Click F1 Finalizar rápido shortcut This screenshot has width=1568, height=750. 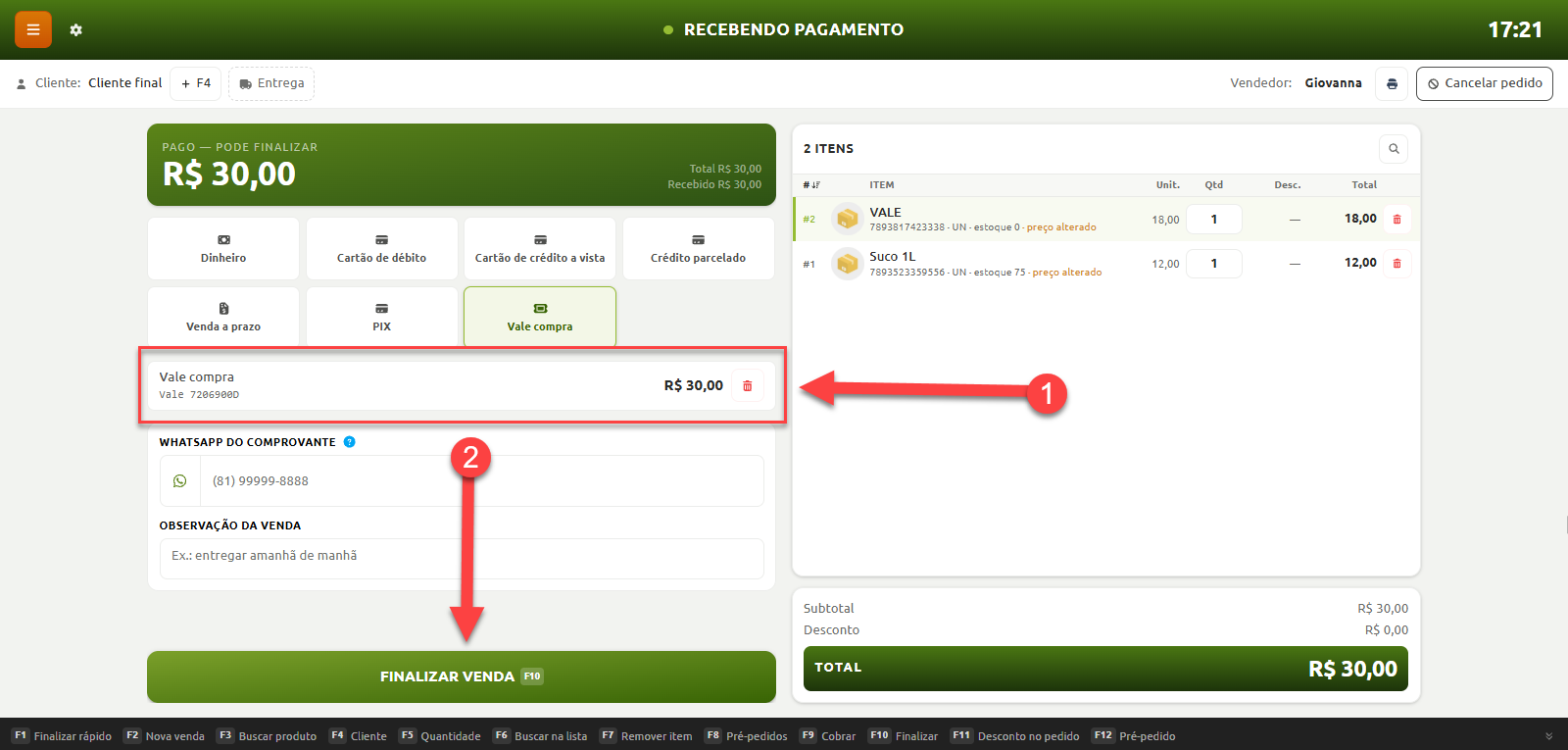[62, 736]
